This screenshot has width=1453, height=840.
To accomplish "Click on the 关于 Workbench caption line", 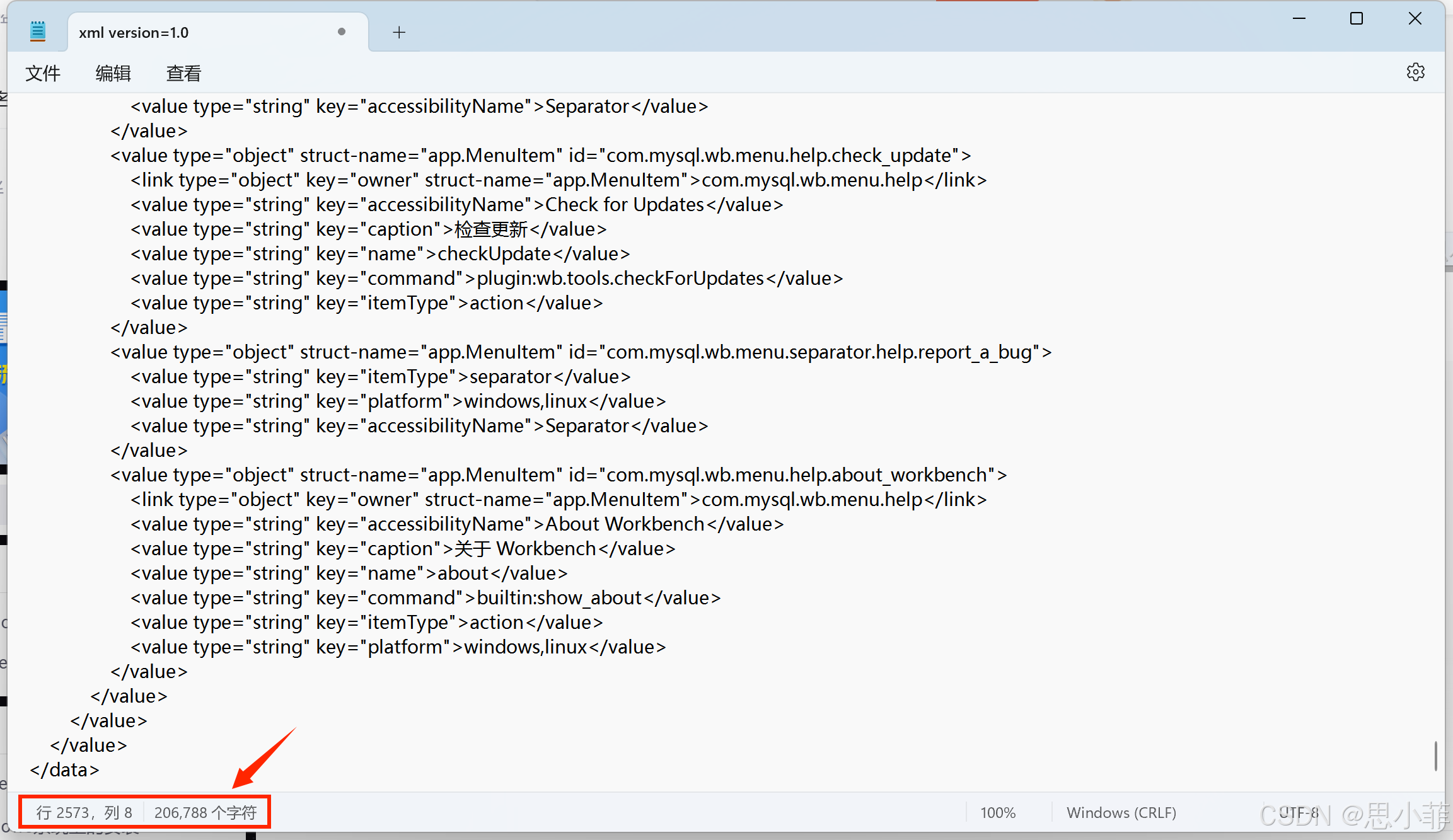I will coord(402,549).
